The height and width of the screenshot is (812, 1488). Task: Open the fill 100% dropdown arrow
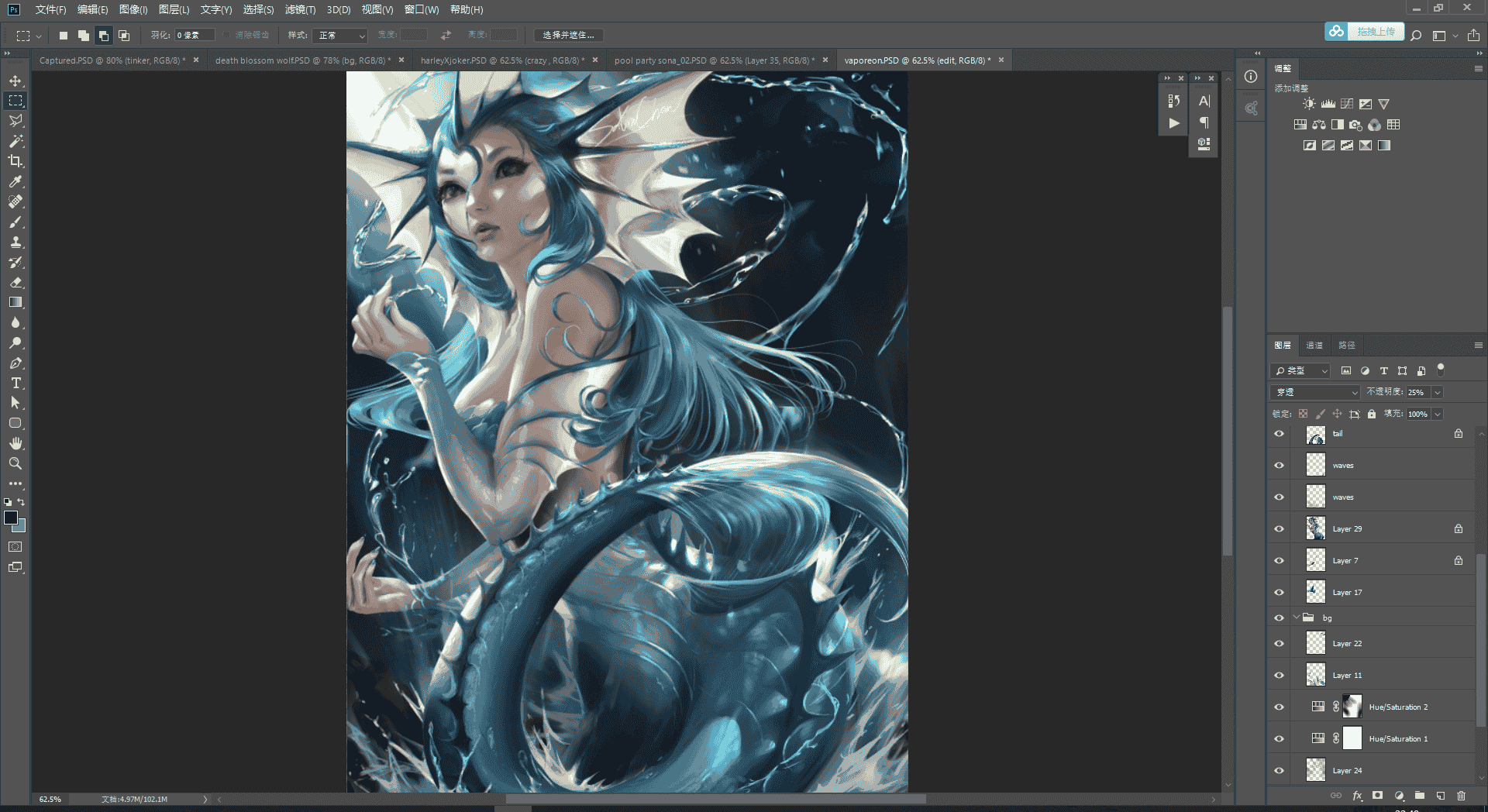(x=1438, y=414)
